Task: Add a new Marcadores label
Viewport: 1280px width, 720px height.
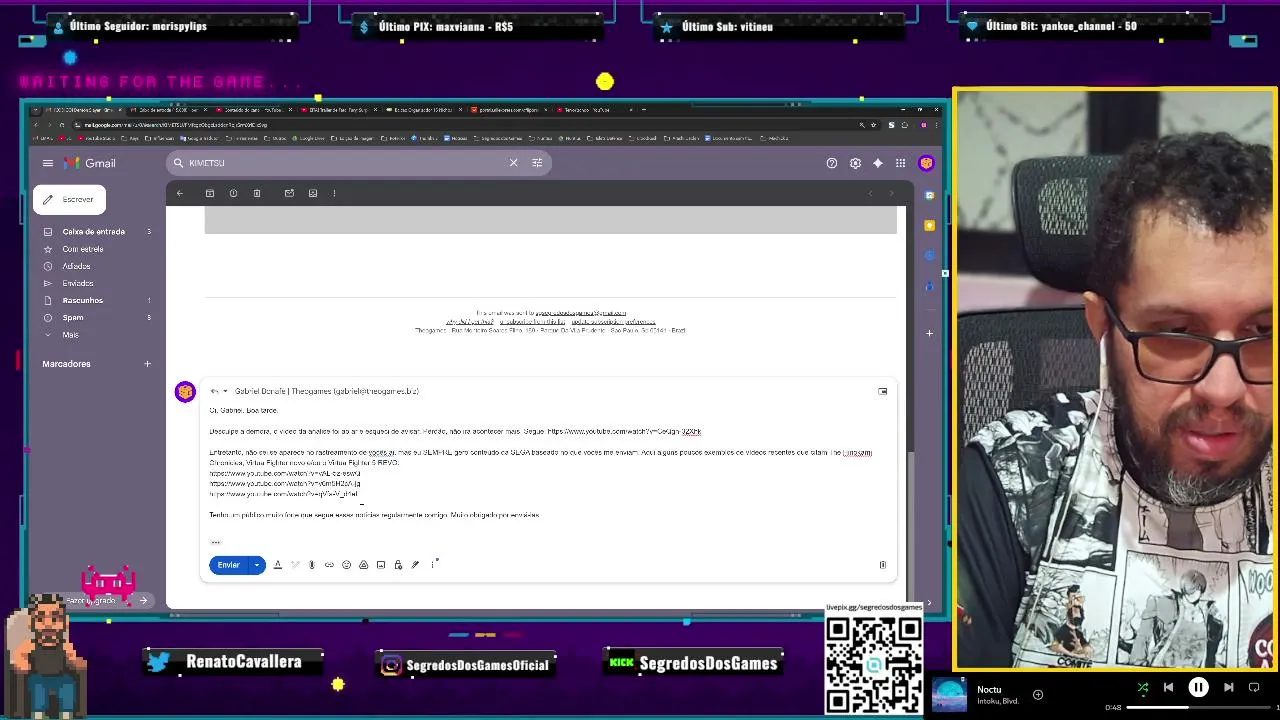Action: (147, 364)
